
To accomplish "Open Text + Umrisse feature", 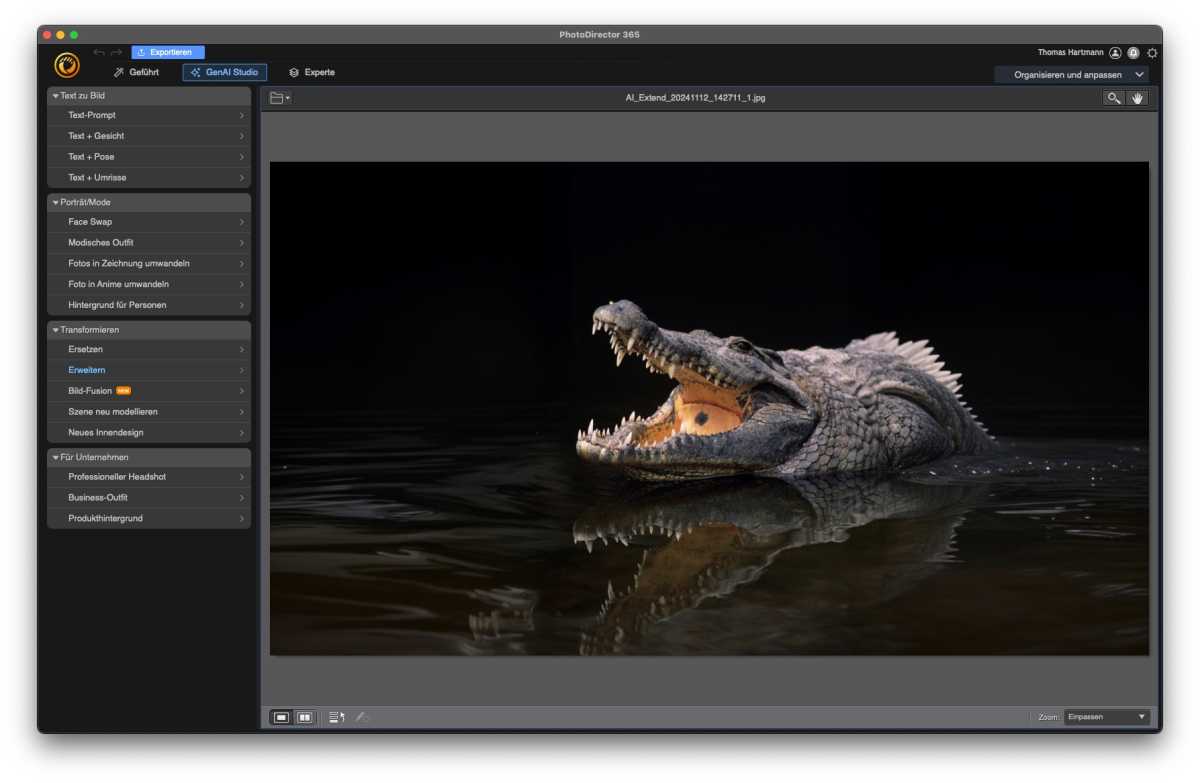I will pos(149,178).
